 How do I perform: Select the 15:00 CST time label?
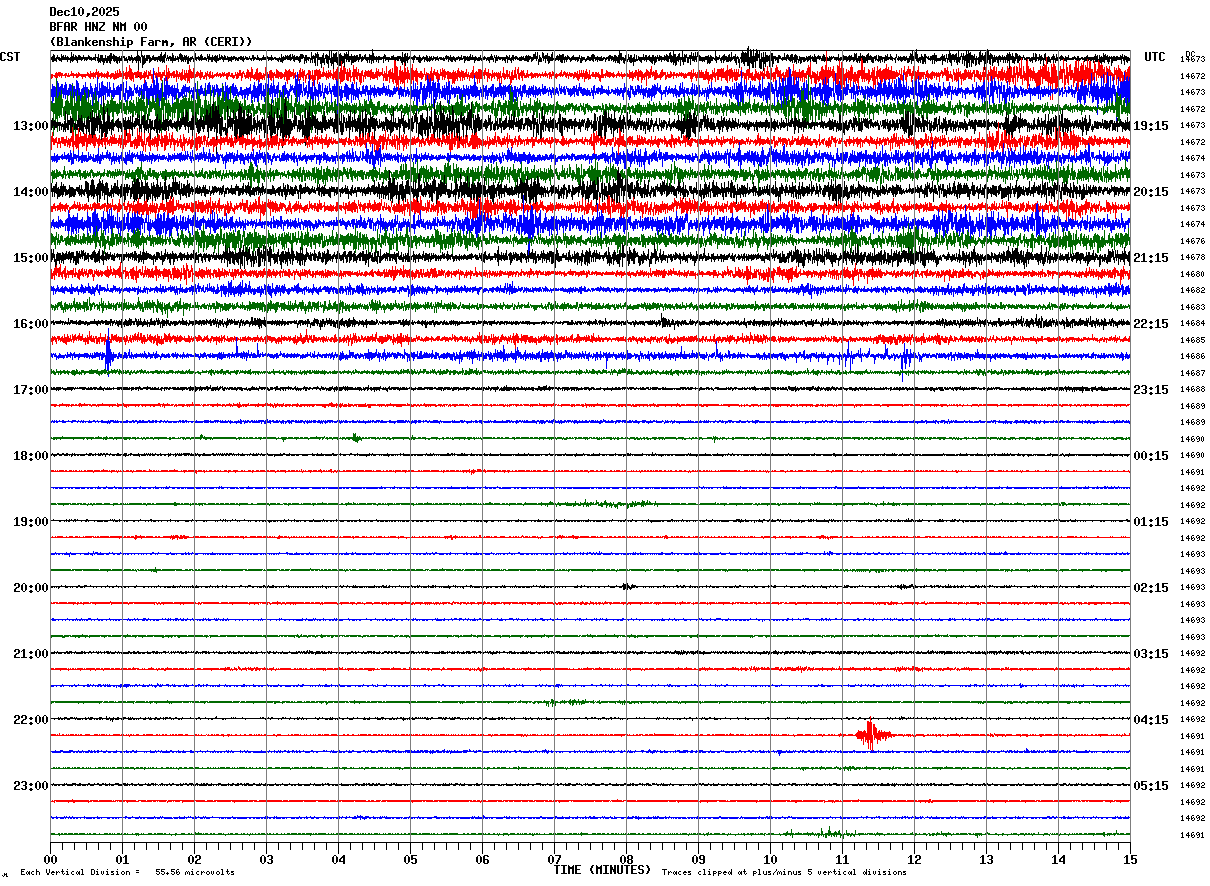(31, 258)
